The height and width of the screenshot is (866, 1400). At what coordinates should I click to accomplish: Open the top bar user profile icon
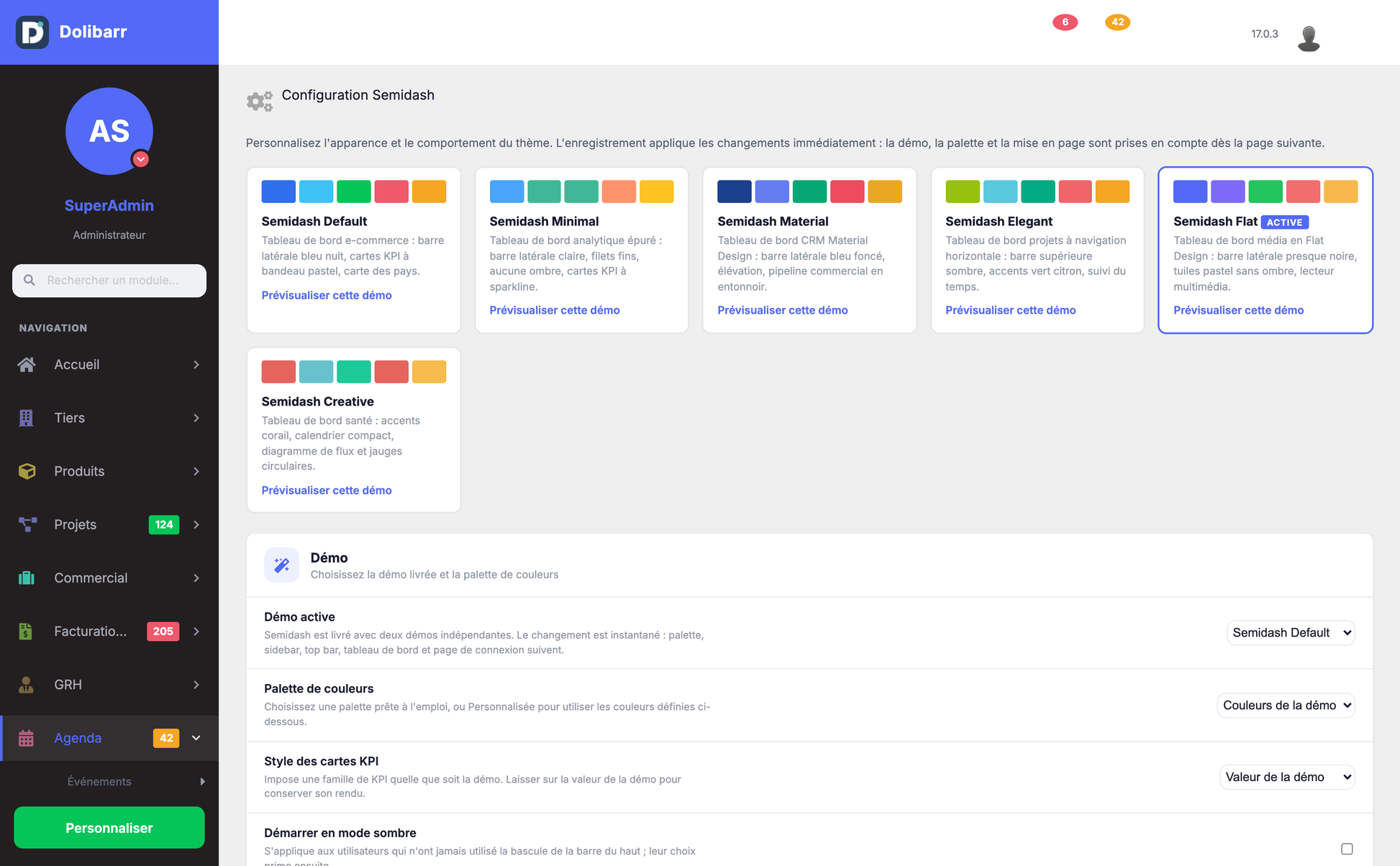pos(1309,38)
